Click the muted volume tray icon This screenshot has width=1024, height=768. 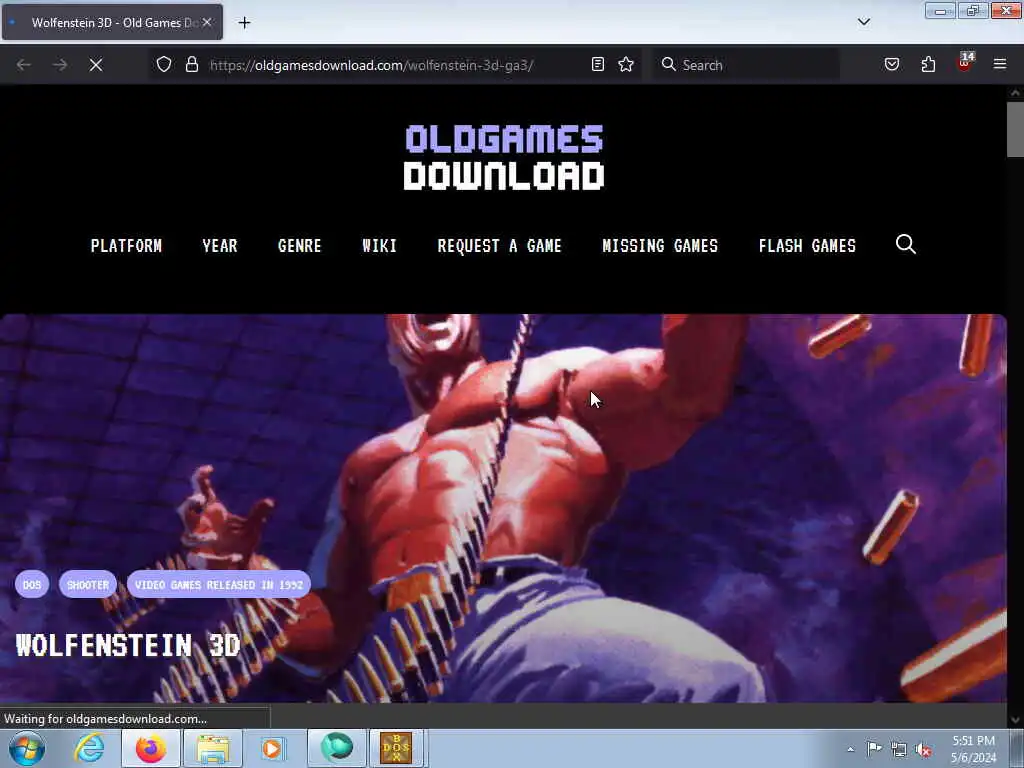[923, 750]
